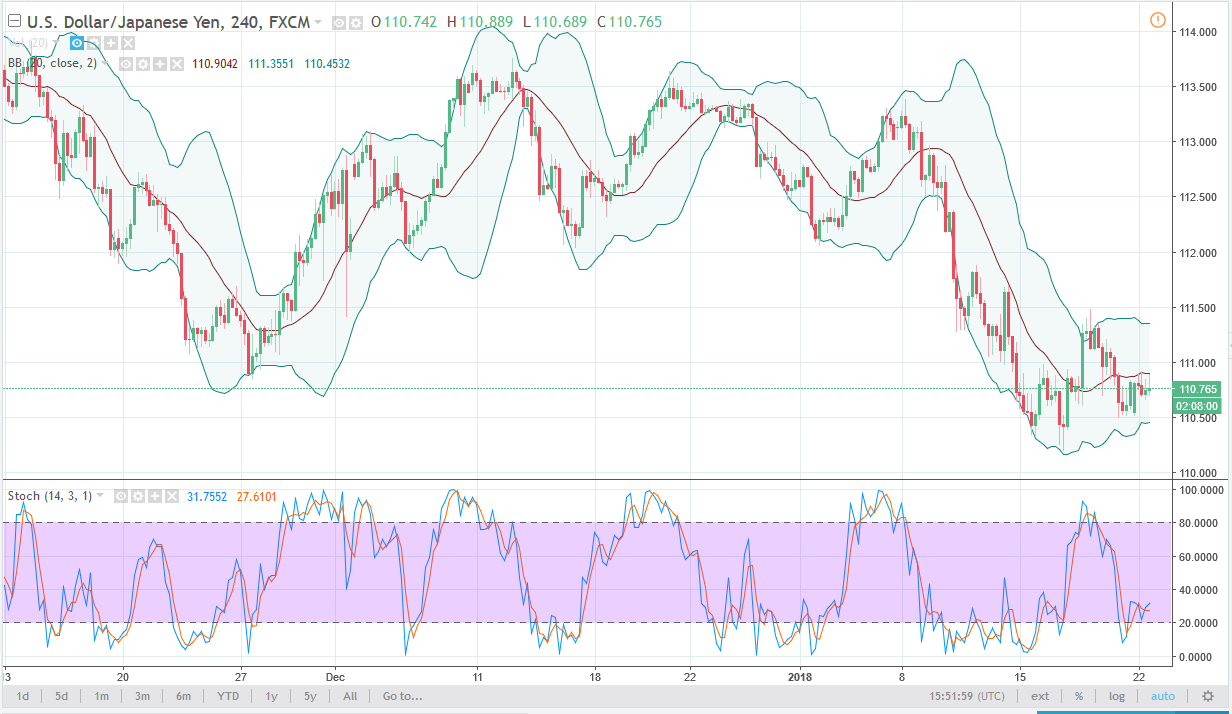Screen dimensions: 1232x714
Task: Select the All time range
Action: [350, 696]
